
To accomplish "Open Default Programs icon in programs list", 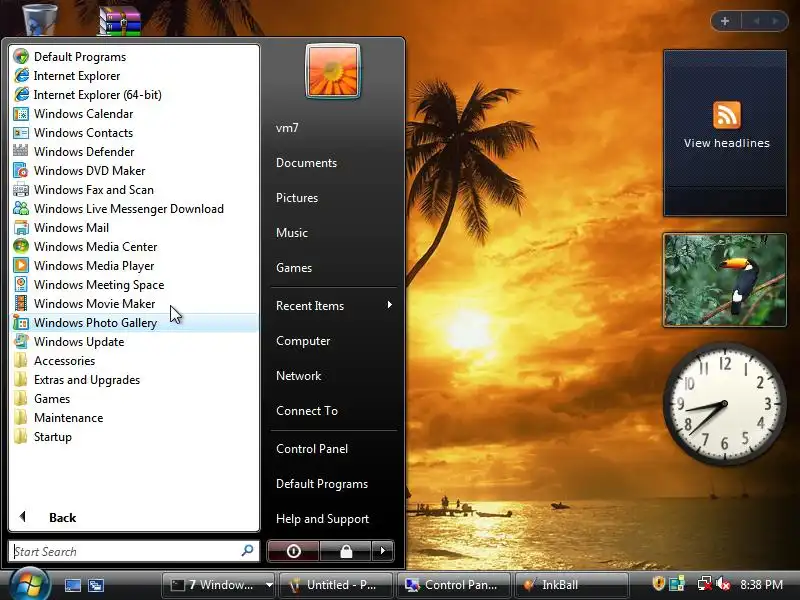I will [x=21, y=57].
